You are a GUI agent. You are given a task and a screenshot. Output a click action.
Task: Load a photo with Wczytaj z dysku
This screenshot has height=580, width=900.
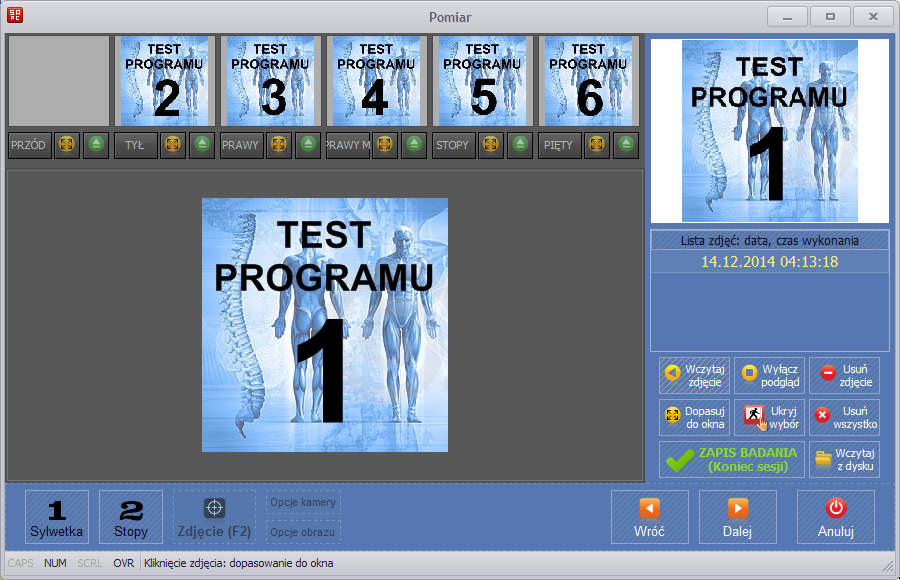[844, 459]
